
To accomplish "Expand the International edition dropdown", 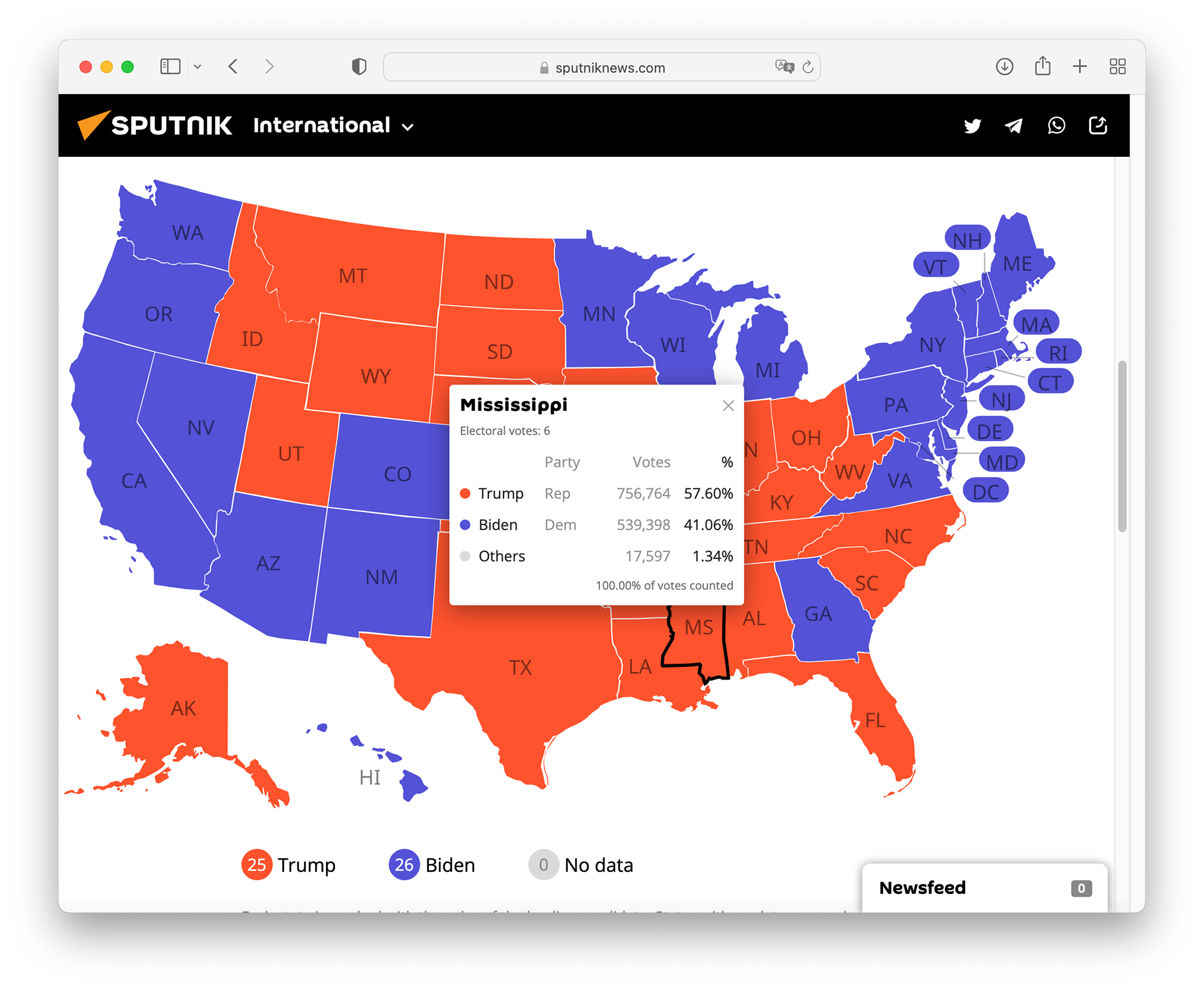I will (334, 125).
